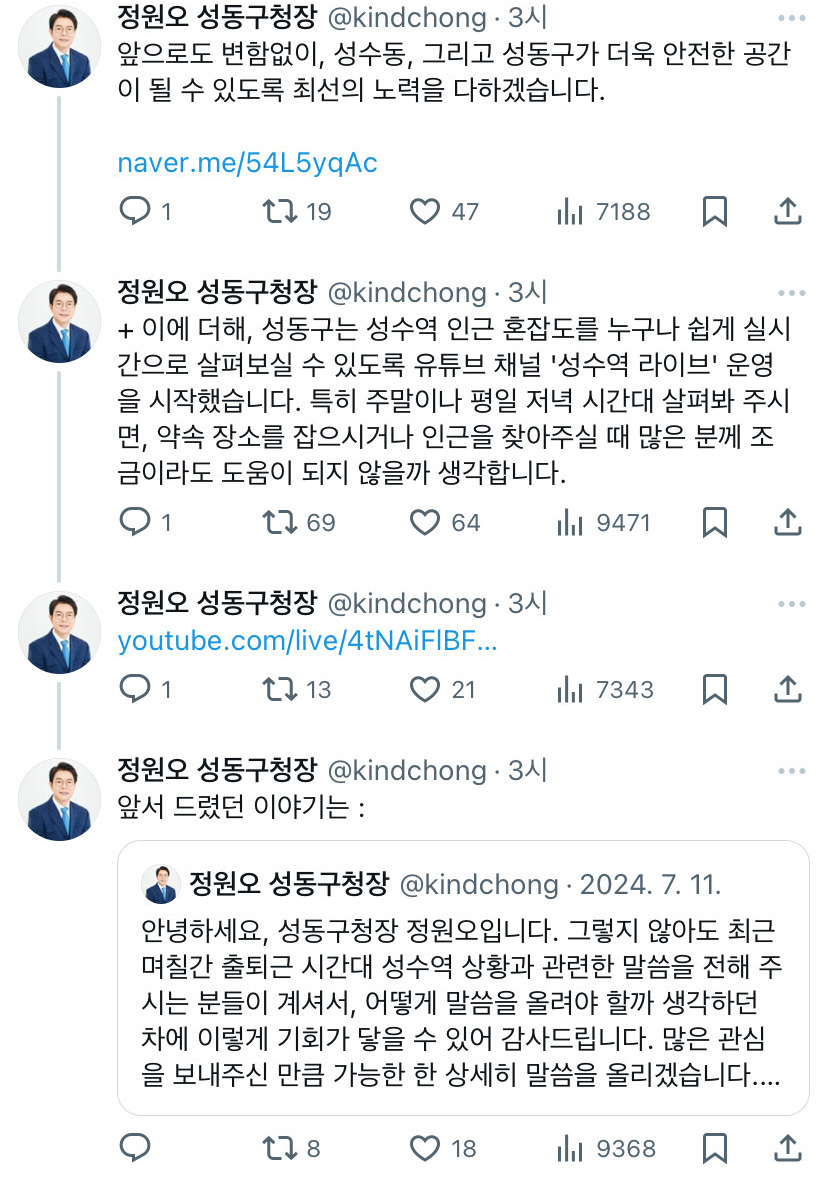Bookmark the YouTube link tweet
828x1185 pixels.
[714, 689]
